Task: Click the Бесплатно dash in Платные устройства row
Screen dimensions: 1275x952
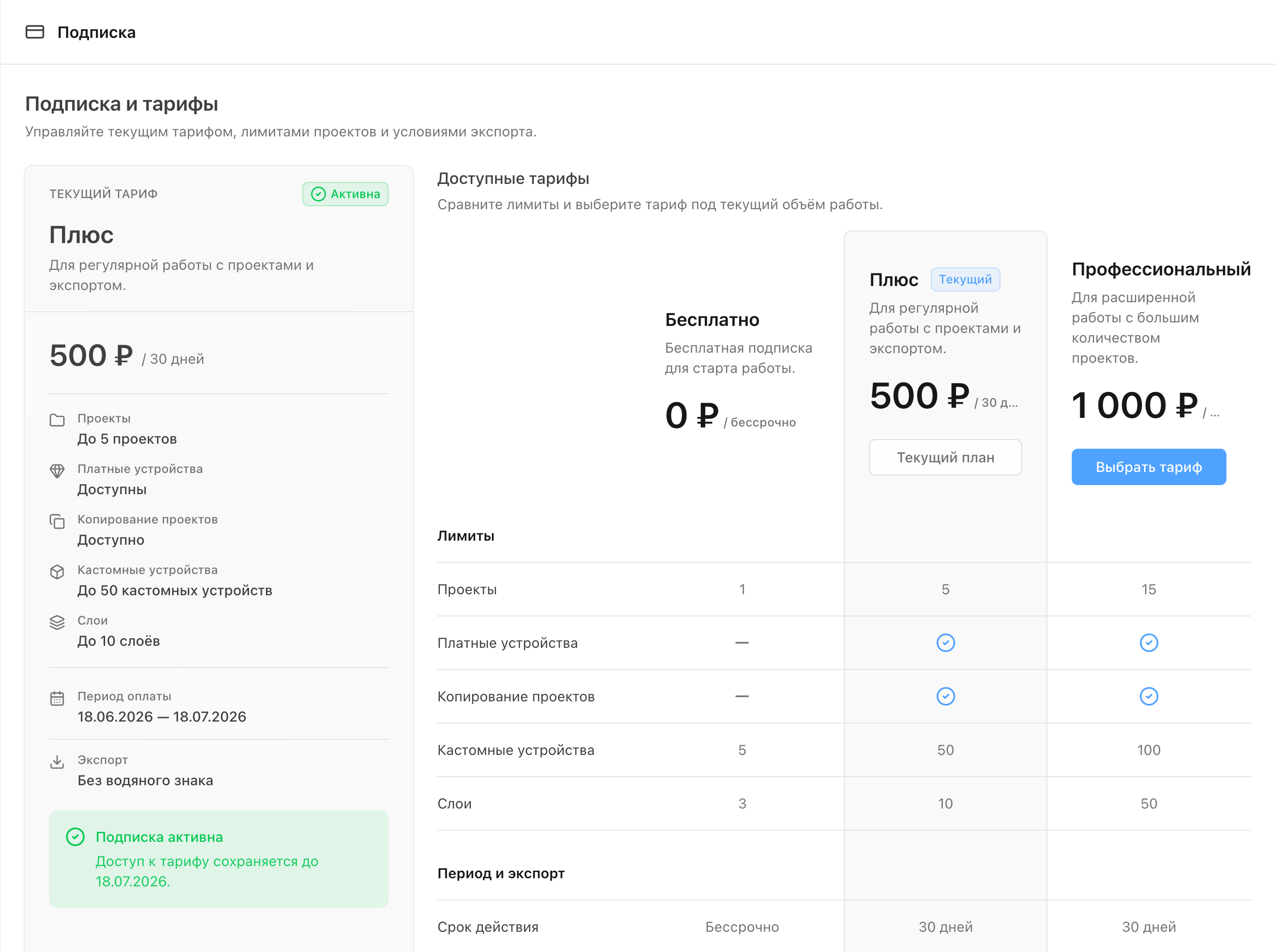Action: point(742,643)
